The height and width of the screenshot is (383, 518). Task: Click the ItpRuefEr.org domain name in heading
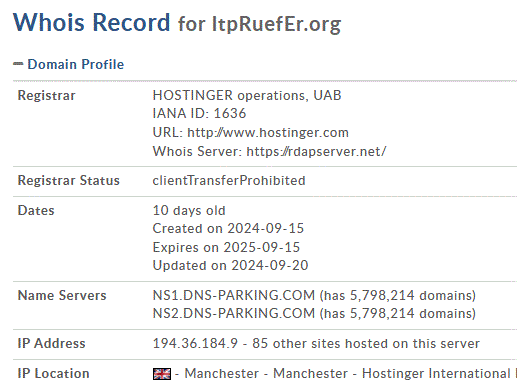(276, 24)
